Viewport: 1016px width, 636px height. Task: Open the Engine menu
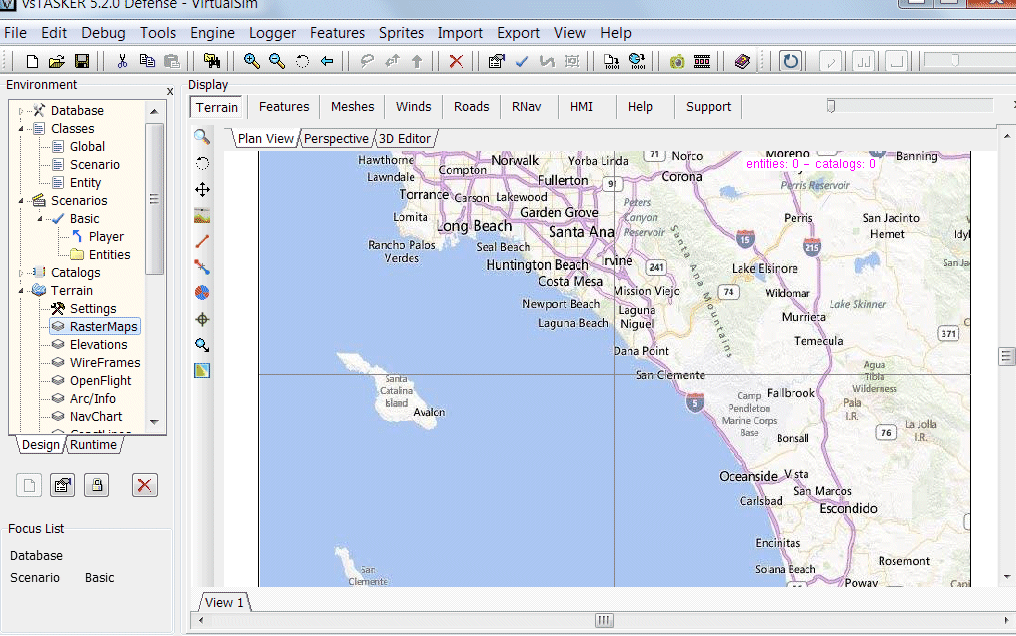(x=212, y=33)
